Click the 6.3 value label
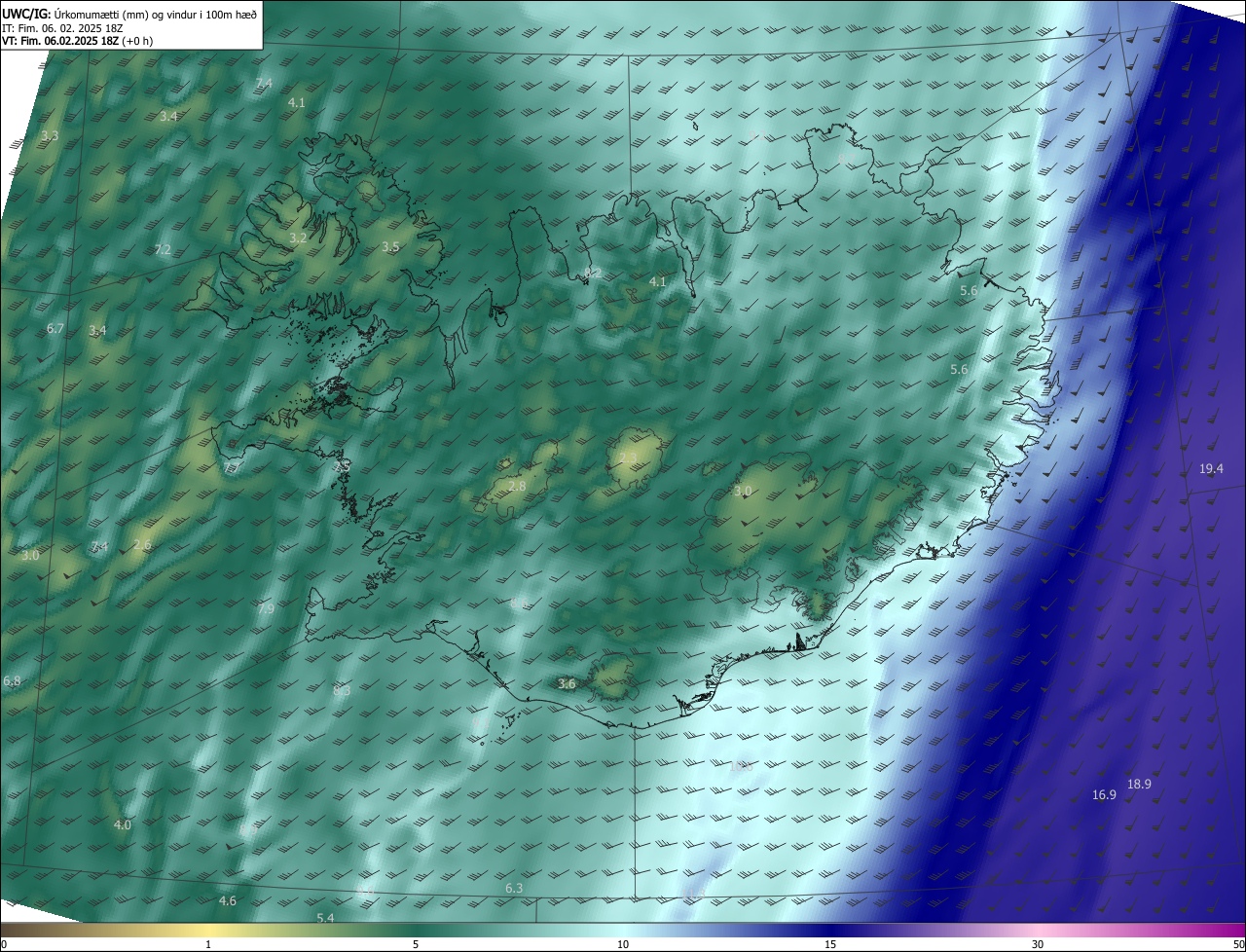This screenshot has width=1246, height=952. point(514,889)
